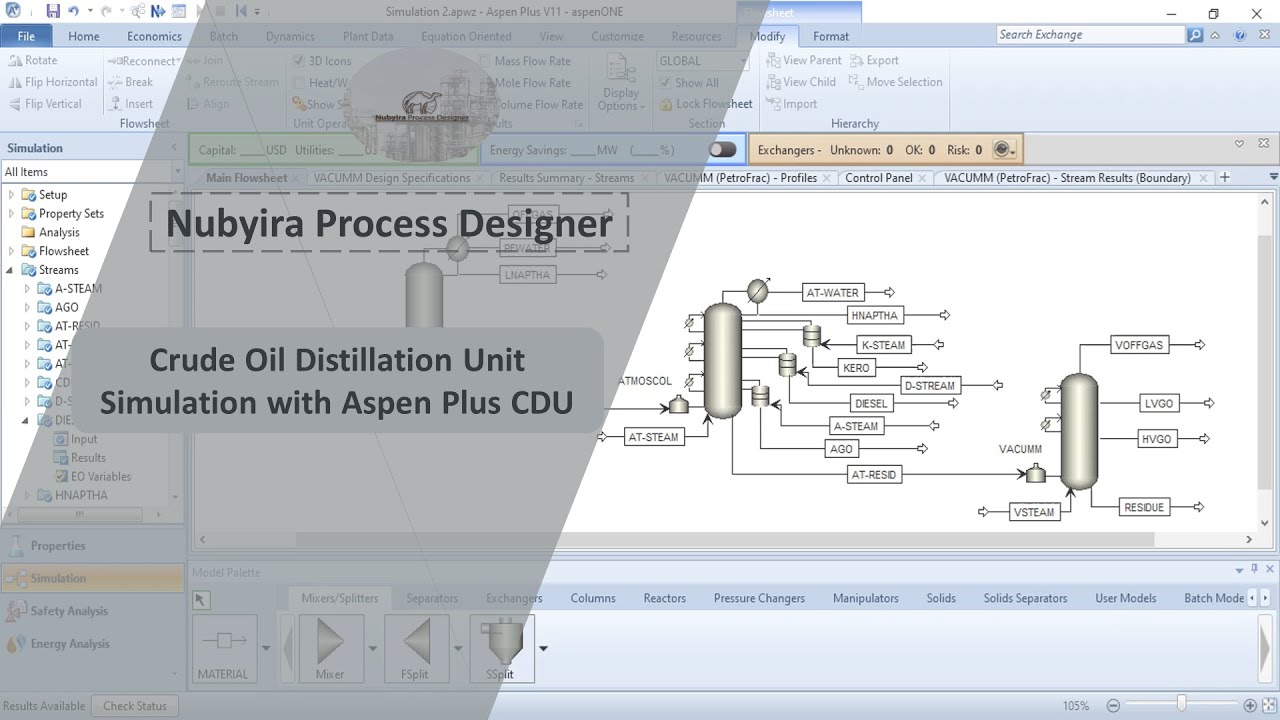Open the SSplit model dropdown arrow
This screenshot has height=720, width=1280.
[543, 648]
